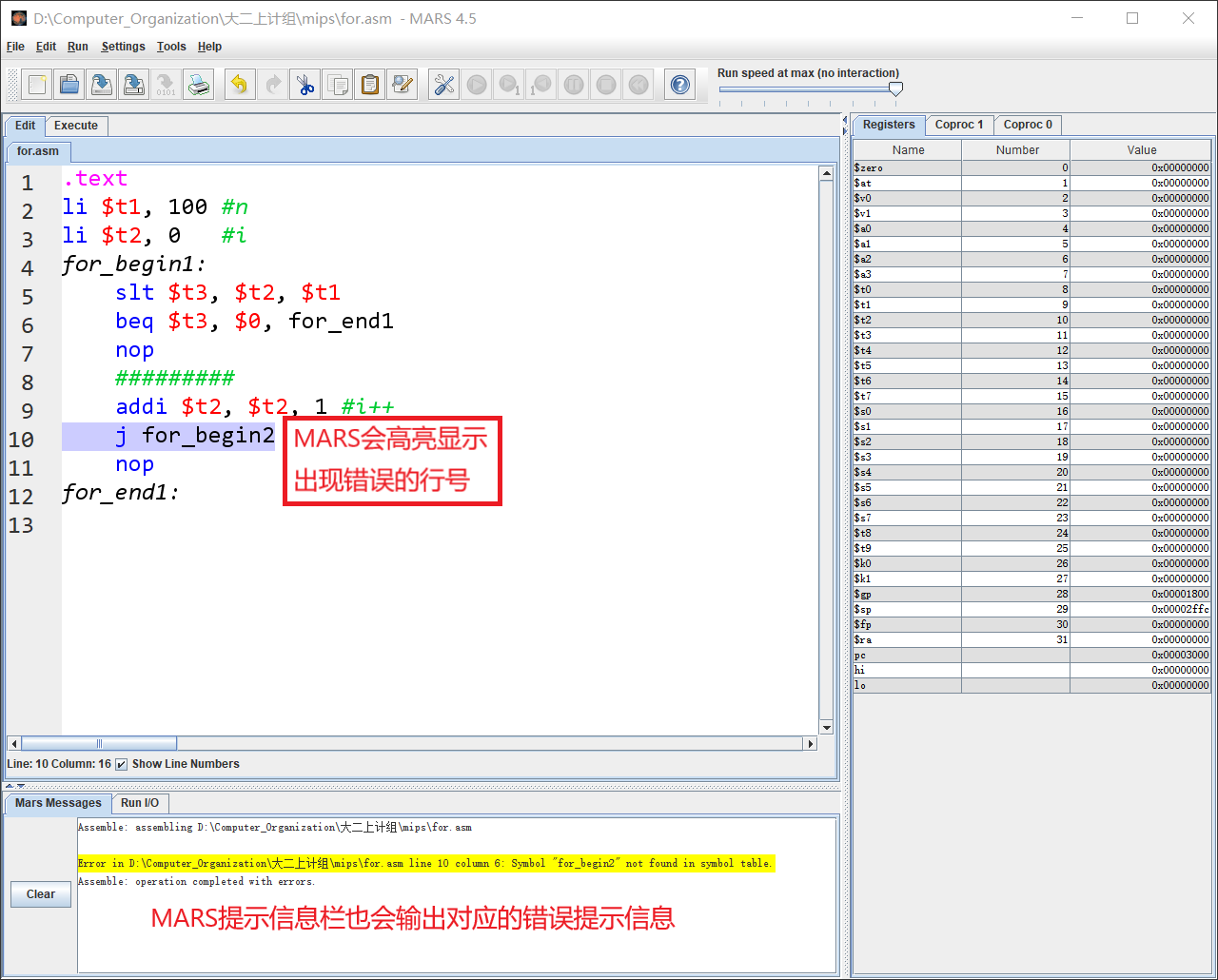Print the file using the printer icon
Screen dimensions: 1218x980
(x=199, y=85)
